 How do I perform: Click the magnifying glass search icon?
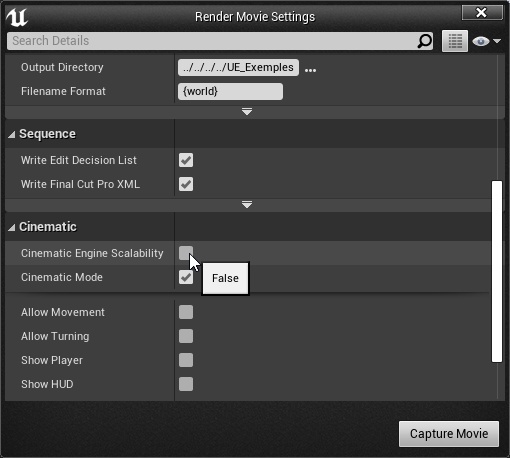tap(424, 41)
